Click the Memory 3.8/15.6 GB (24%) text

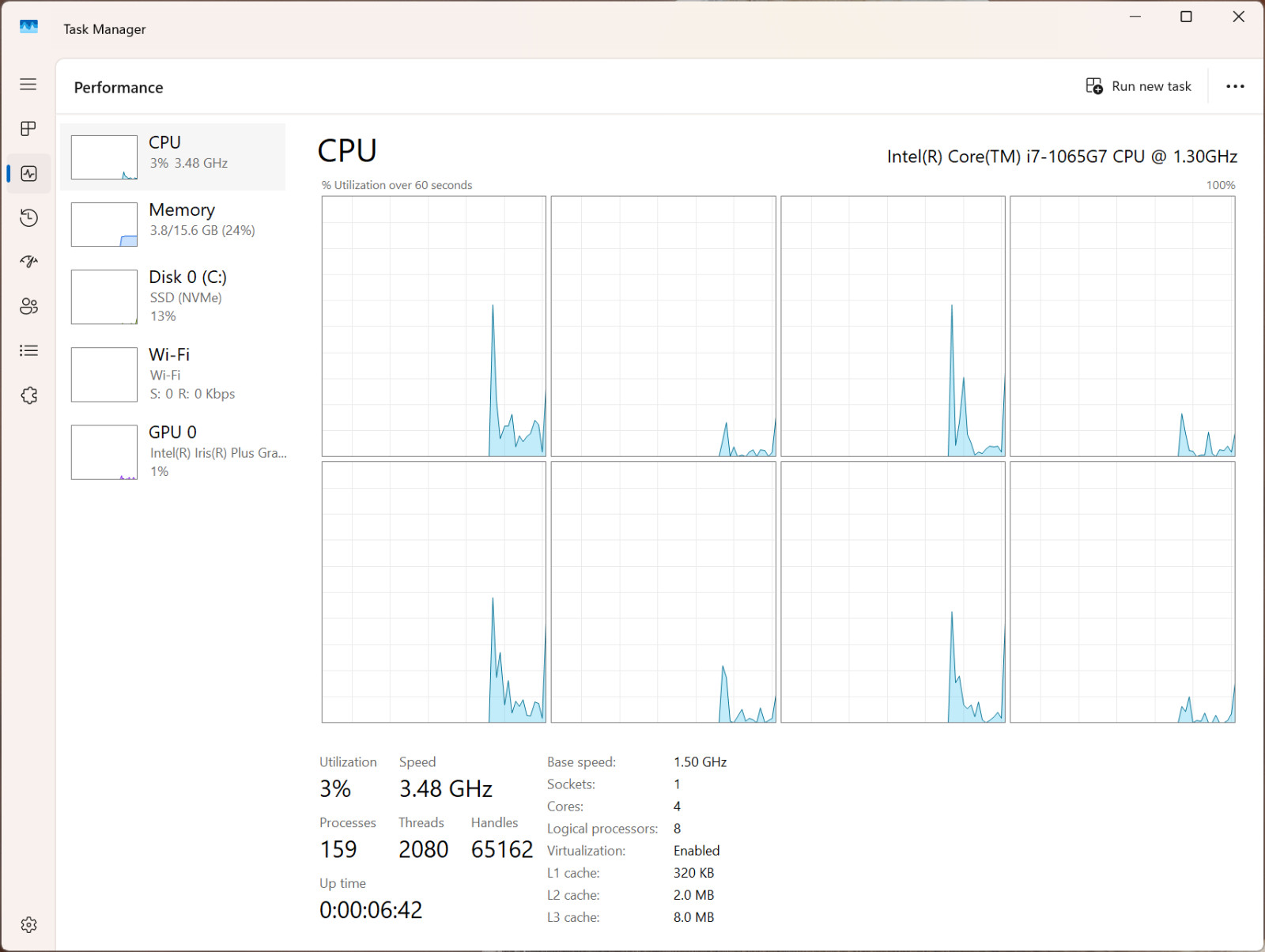pyautogui.click(x=202, y=231)
